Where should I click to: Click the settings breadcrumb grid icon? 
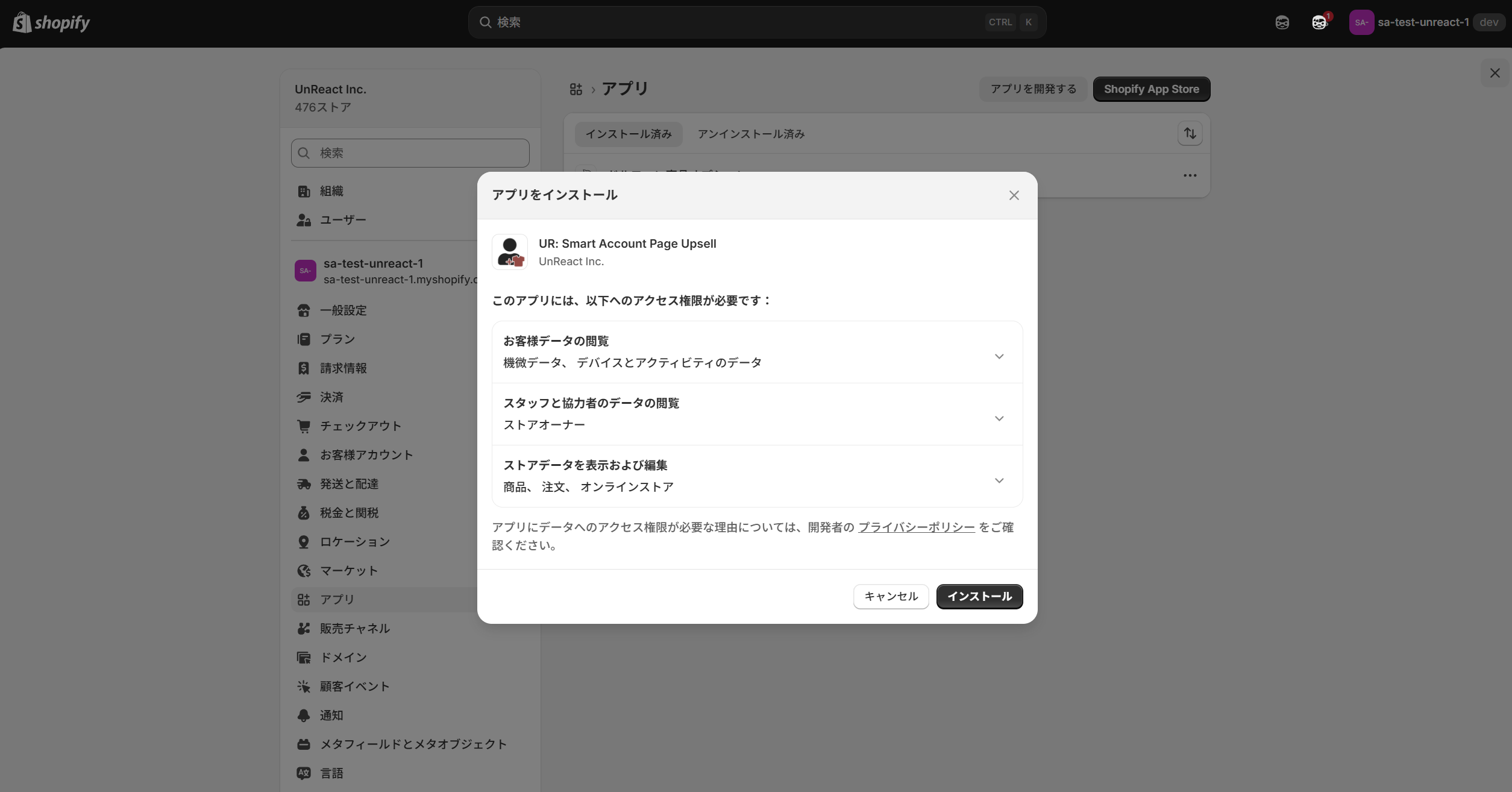[x=576, y=89]
